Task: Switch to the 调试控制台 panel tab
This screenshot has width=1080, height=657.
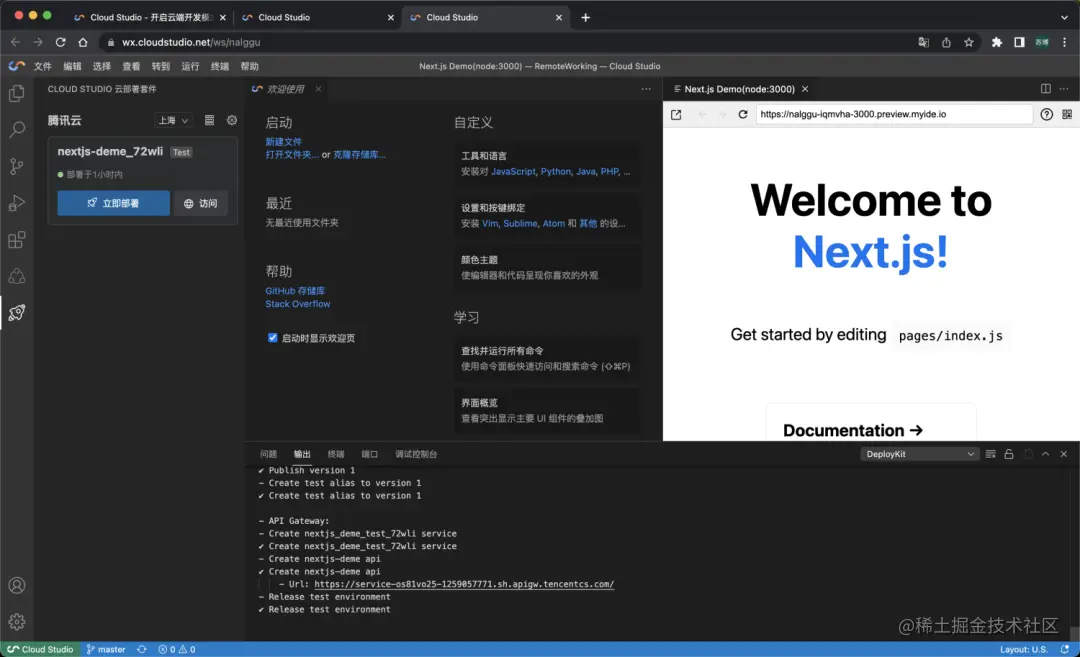Action: [x=416, y=454]
